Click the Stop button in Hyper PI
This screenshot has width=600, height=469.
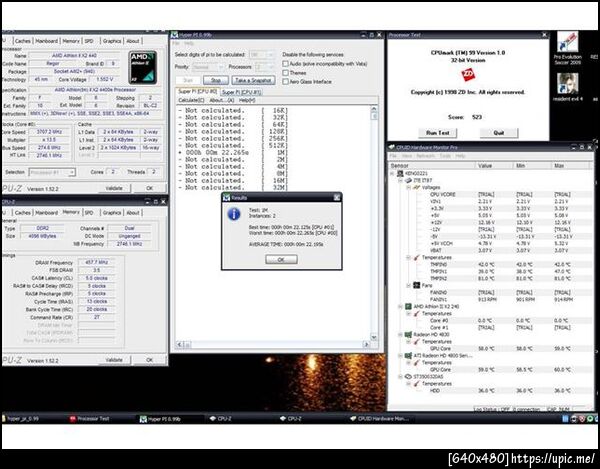coord(216,80)
